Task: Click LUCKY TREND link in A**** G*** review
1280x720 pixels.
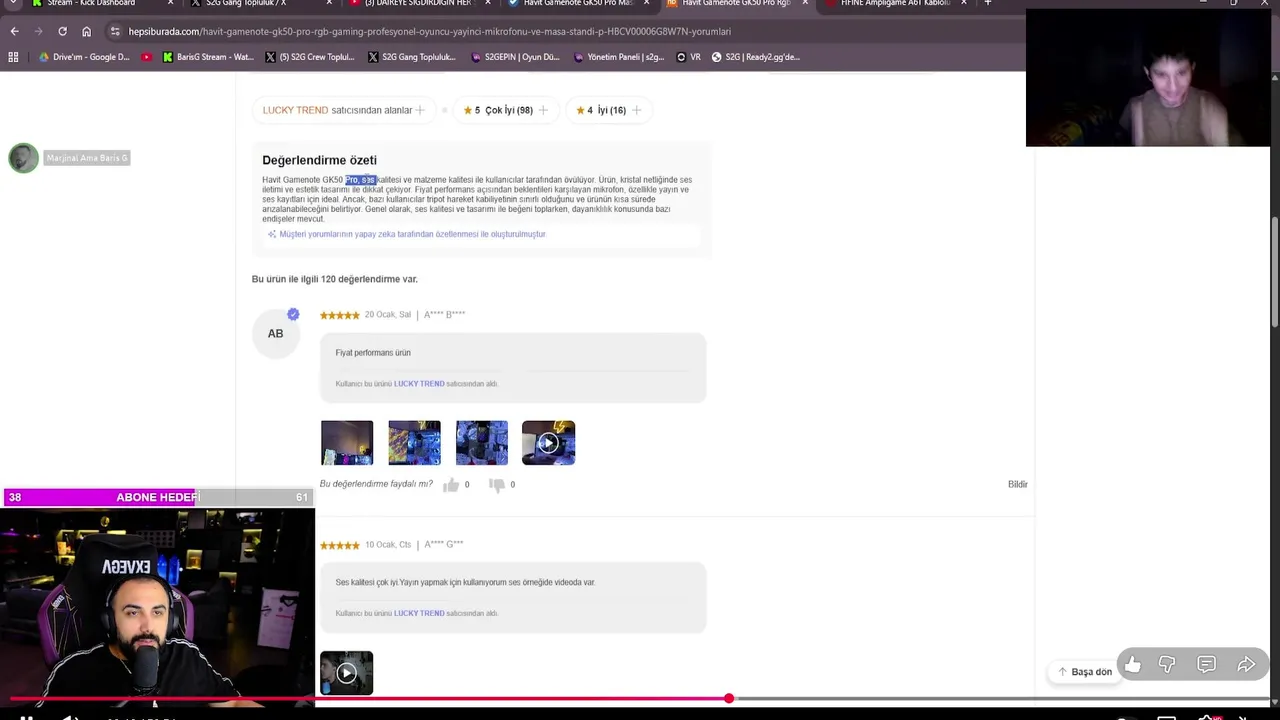Action: pos(419,613)
